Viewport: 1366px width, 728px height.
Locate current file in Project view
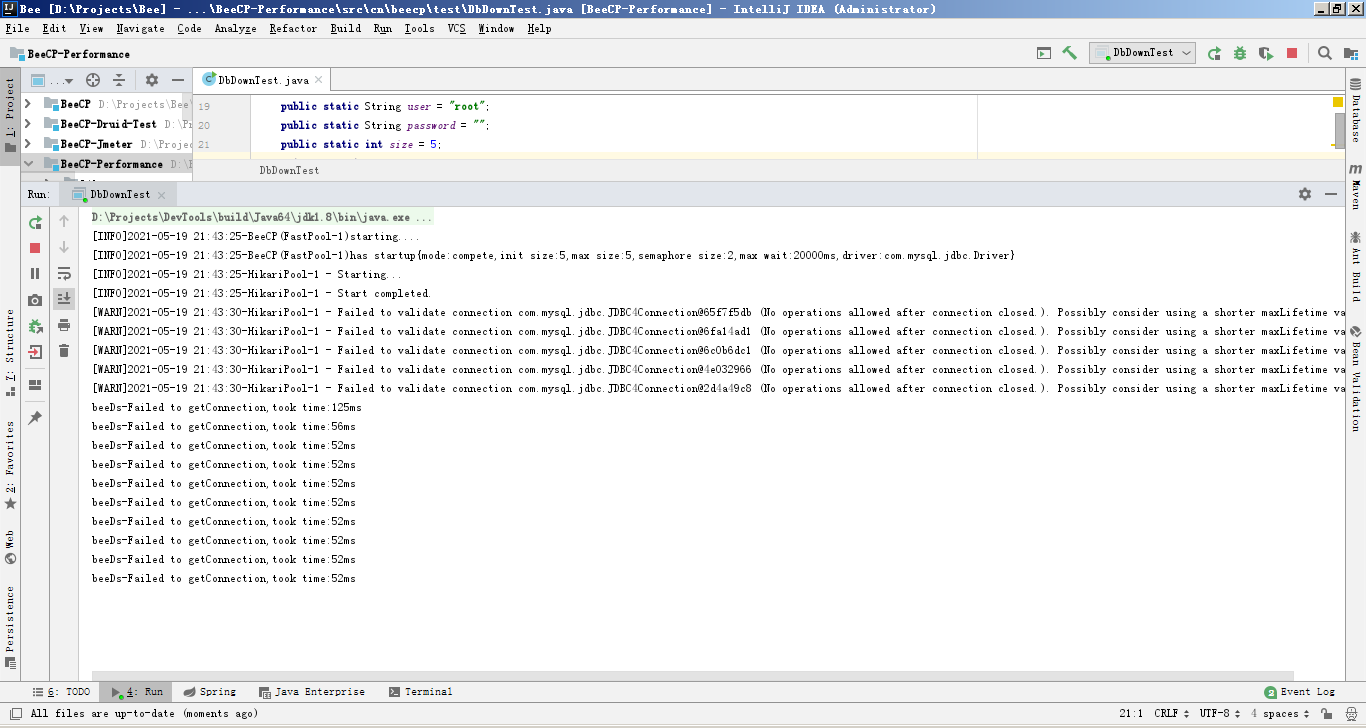pyautogui.click(x=93, y=80)
